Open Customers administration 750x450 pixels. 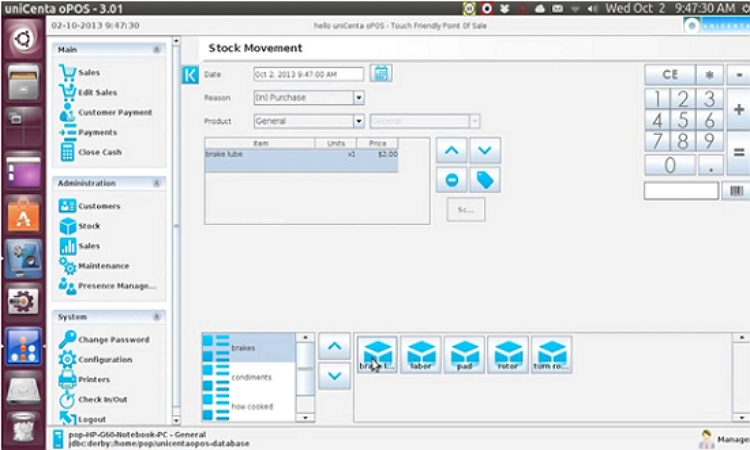[x=89, y=206]
